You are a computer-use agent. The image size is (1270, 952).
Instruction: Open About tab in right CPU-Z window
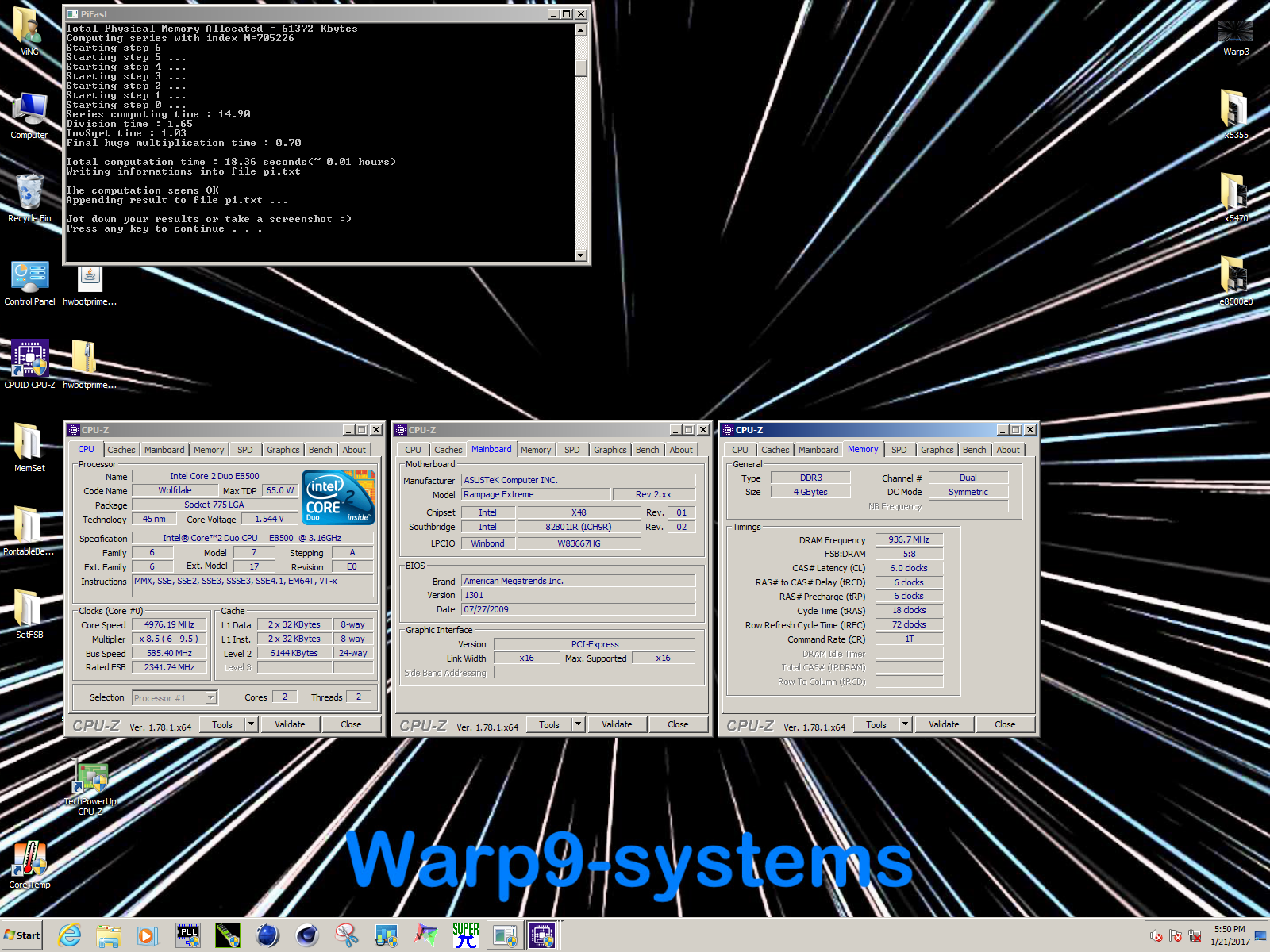point(1008,450)
